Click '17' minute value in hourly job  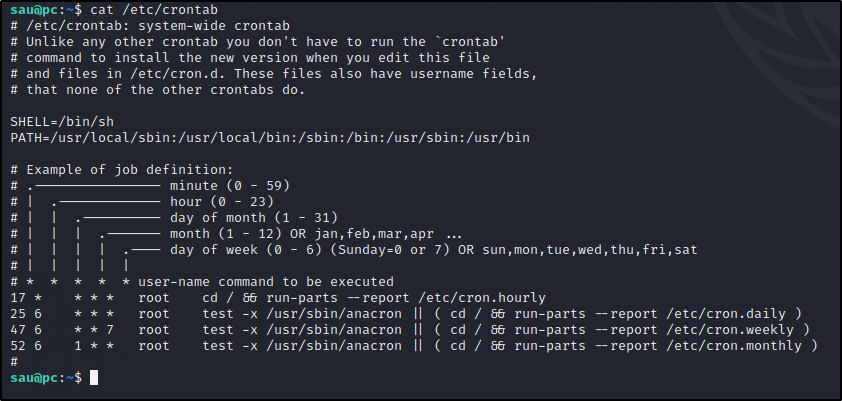coord(18,298)
